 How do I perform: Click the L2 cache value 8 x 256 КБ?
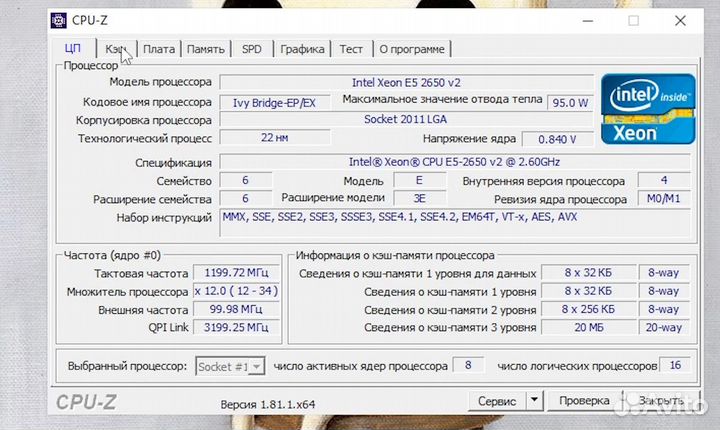pyautogui.click(x=588, y=309)
